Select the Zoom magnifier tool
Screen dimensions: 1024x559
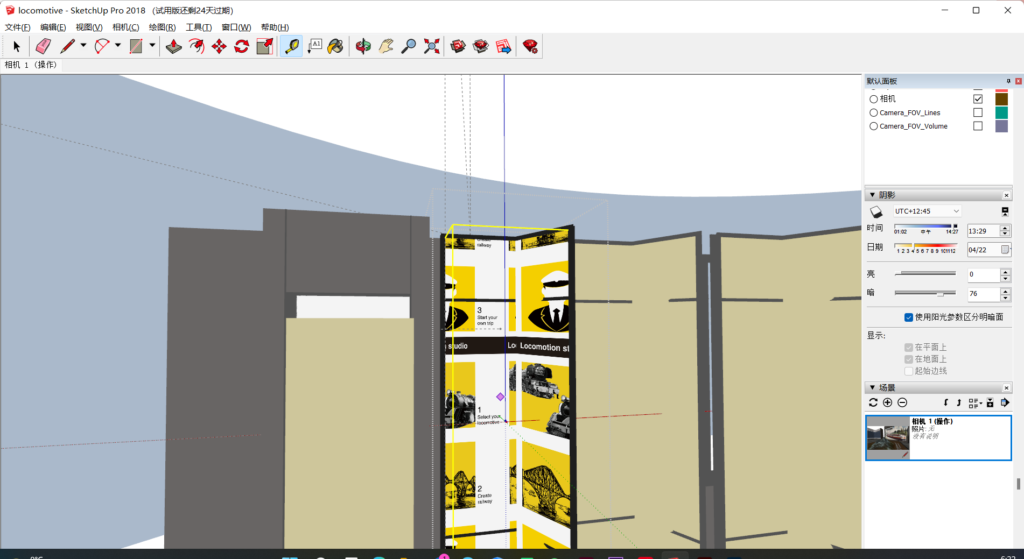coord(409,46)
